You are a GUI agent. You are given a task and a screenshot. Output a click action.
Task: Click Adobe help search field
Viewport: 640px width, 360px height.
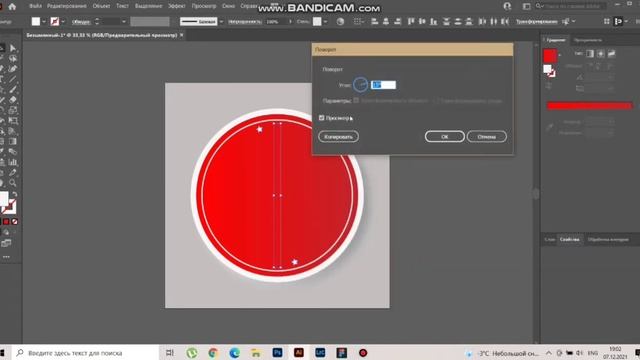[x=571, y=6]
